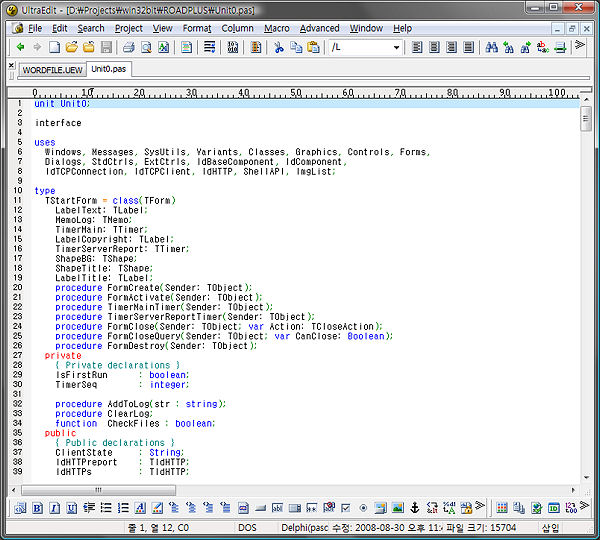Open the Project menu
This screenshot has height=540, width=600.
[129, 28]
